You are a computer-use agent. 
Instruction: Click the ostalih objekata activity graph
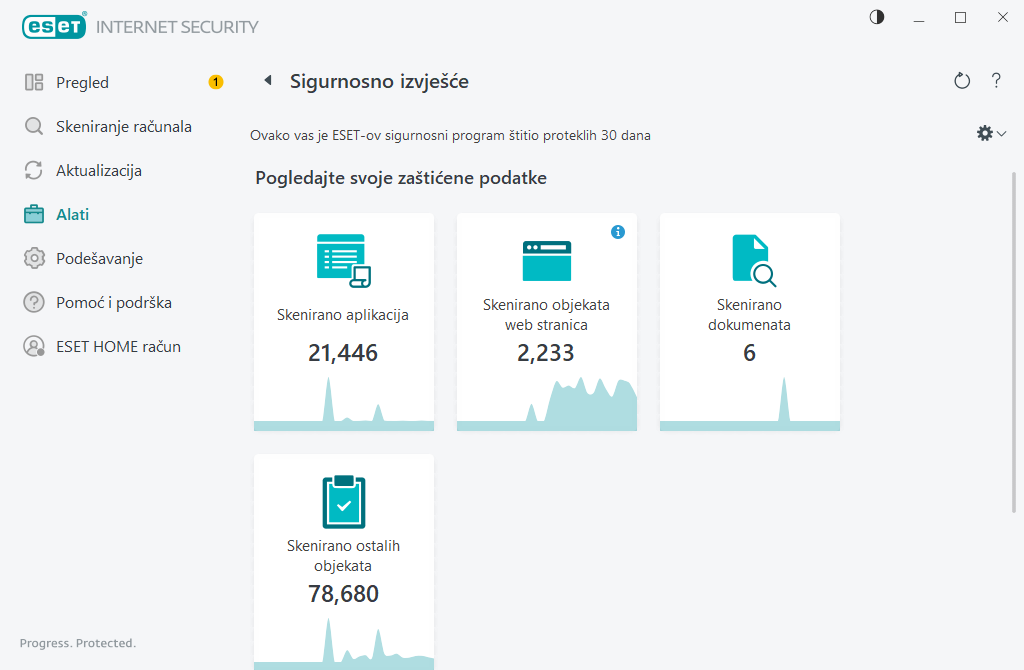pos(344,644)
